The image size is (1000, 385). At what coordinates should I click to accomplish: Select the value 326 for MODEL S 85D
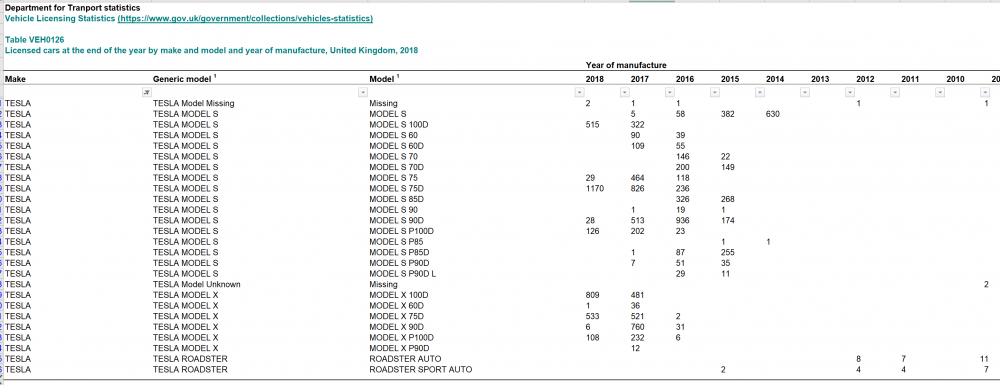click(x=682, y=199)
